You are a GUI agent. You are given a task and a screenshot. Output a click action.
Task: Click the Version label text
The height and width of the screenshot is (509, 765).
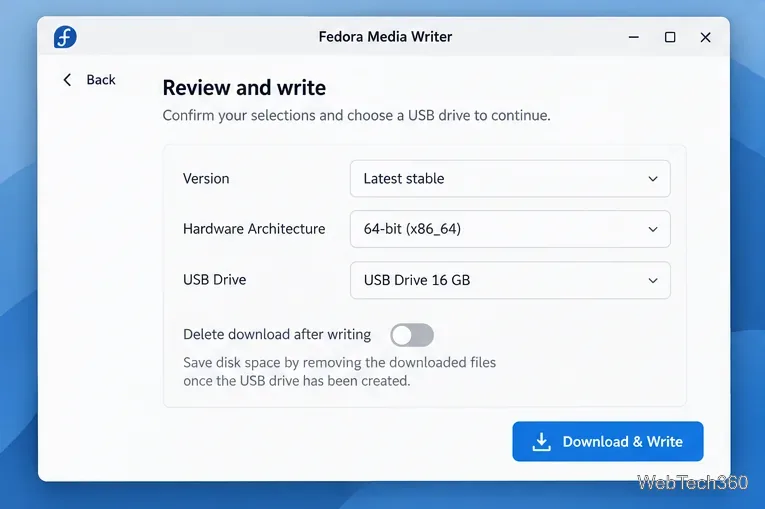[x=206, y=179]
